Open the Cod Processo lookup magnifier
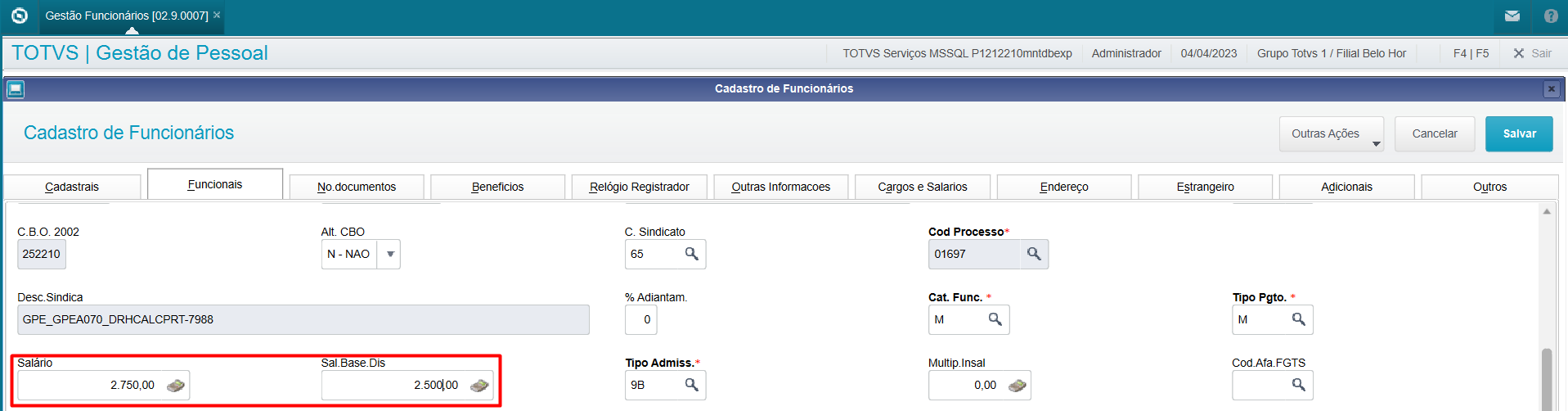This screenshot has width=1568, height=411. [x=1034, y=254]
